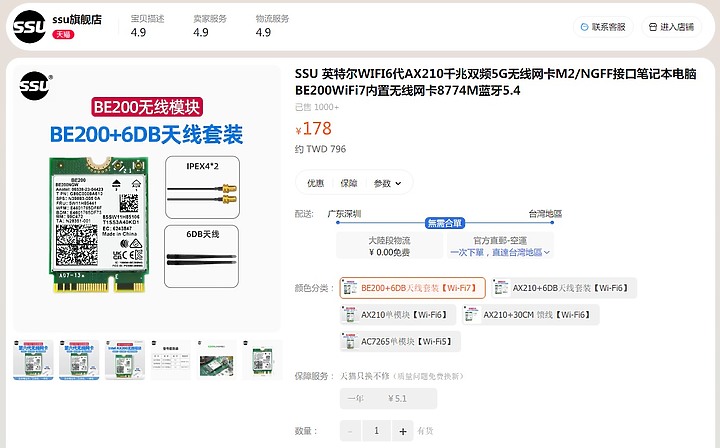Click the SSU logo on product image
Viewport: 720px width, 448px height.
(x=35, y=86)
